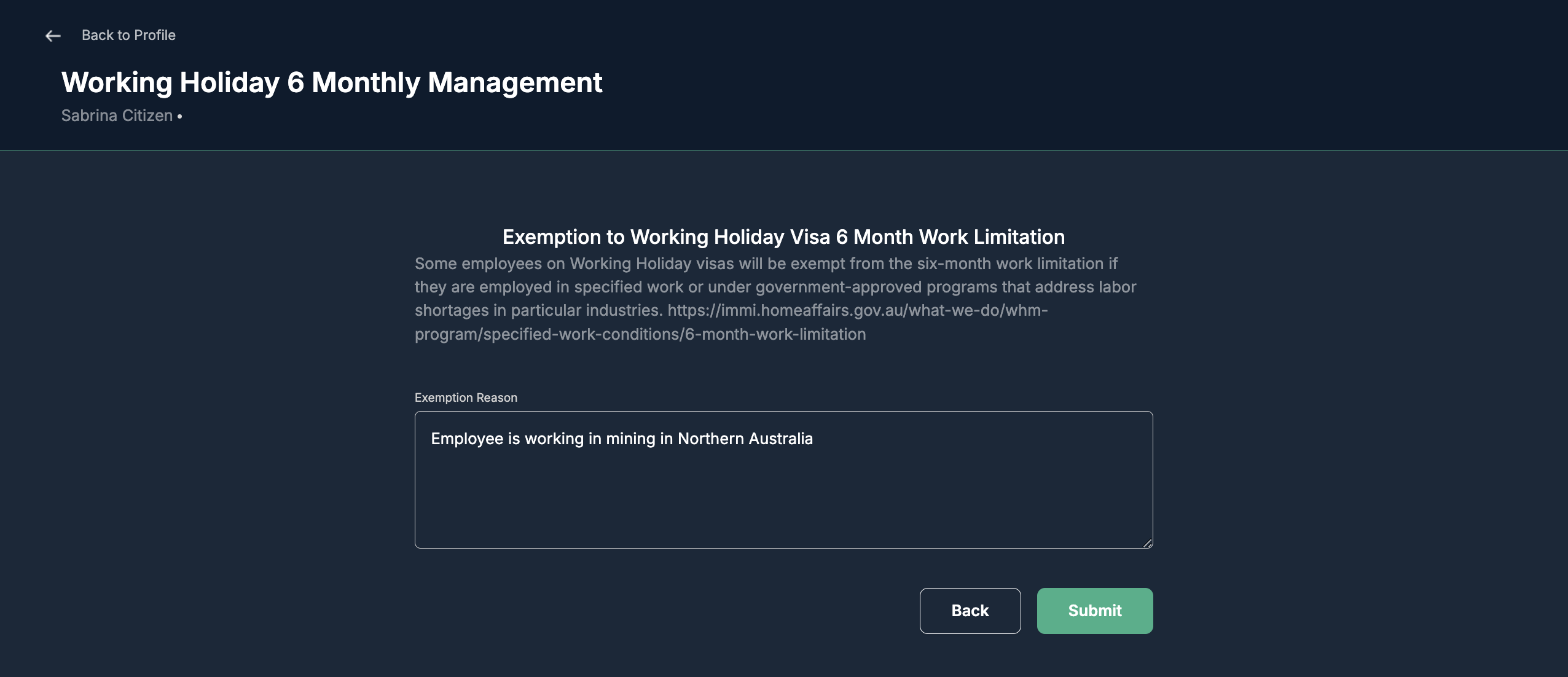Open the Back to Profile link
1568x677 pixels.
pyautogui.click(x=128, y=35)
